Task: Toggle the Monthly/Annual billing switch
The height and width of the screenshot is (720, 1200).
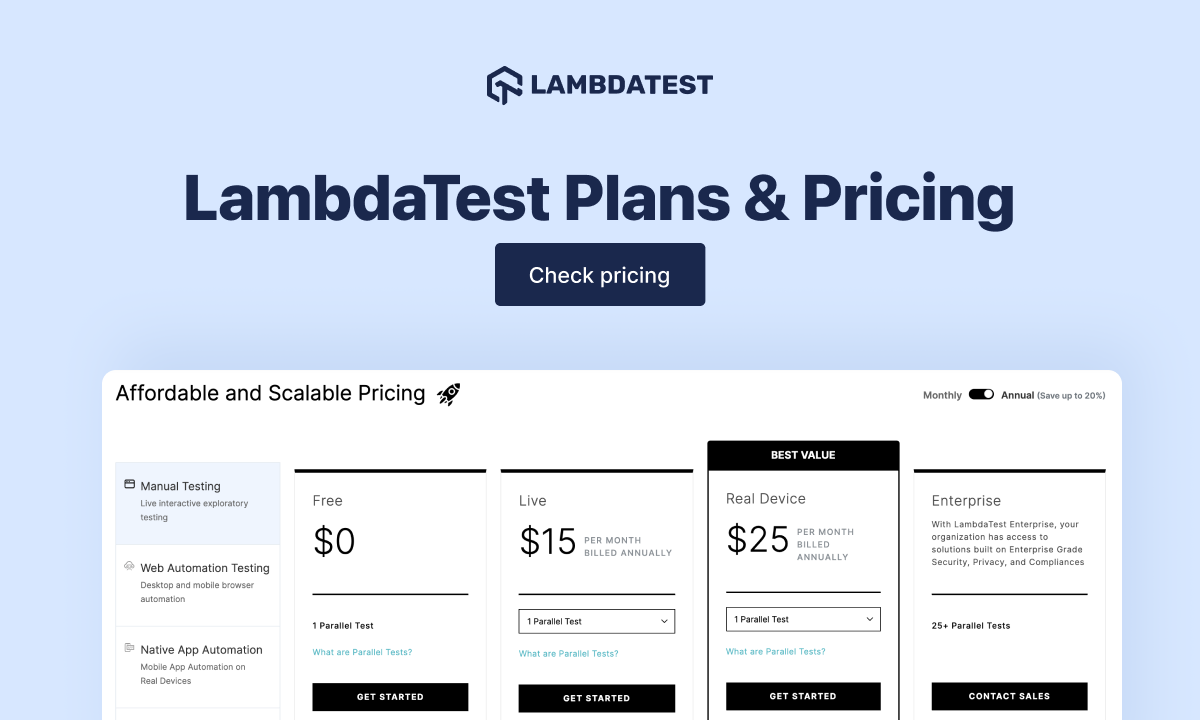Action: point(981,395)
